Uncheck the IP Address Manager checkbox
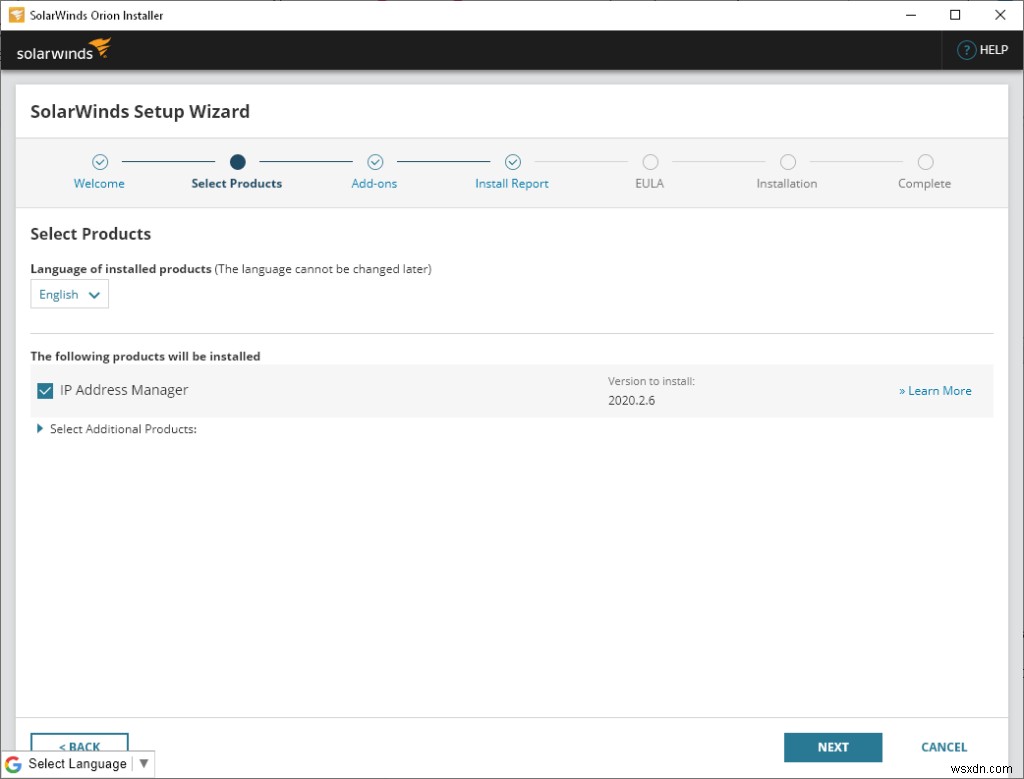 pyautogui.click(x=45, y=391)
